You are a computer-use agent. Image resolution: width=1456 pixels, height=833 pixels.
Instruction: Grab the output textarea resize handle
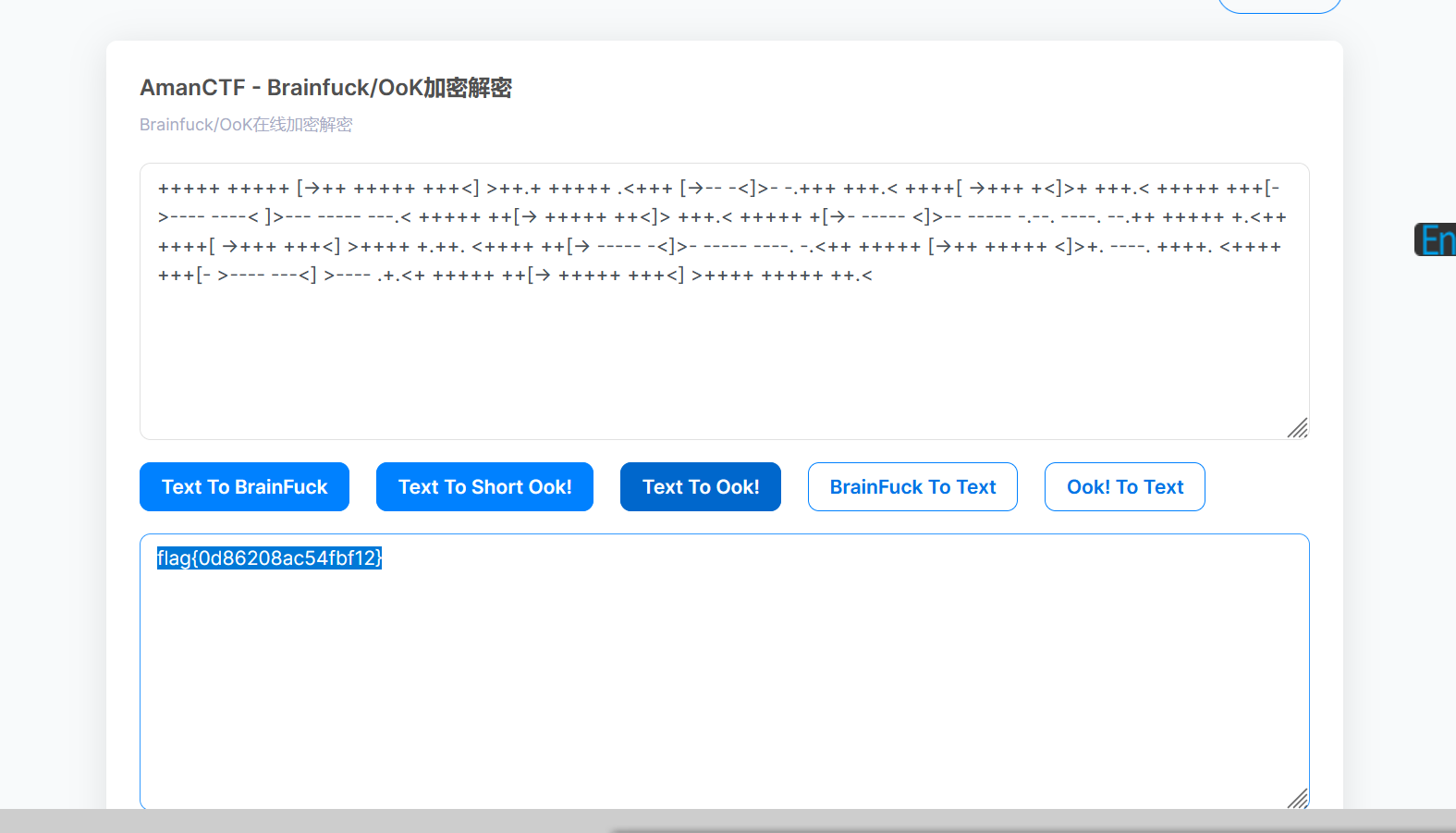coord(1298,798)
